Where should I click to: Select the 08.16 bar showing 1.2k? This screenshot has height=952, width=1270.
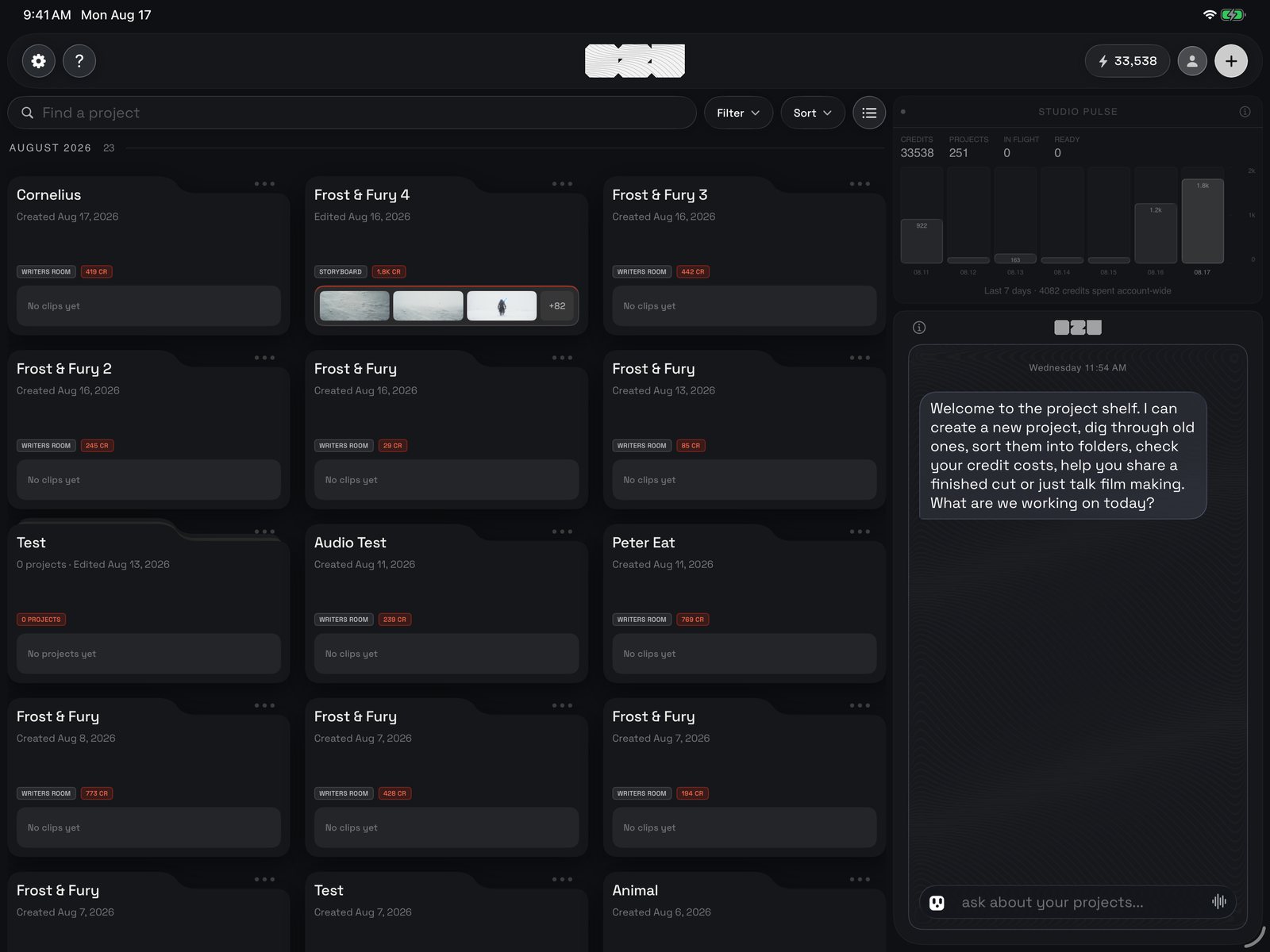[x=1156, y=233]
